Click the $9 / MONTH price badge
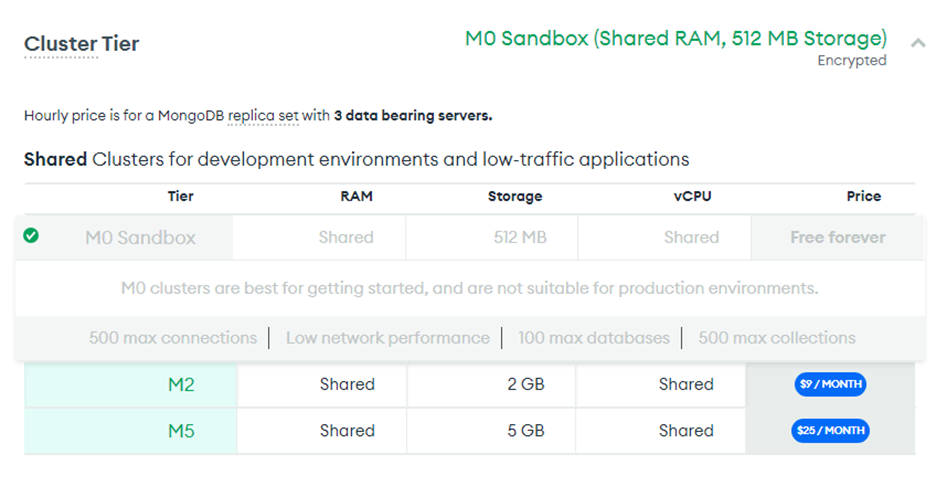 [x=830, y=384]
